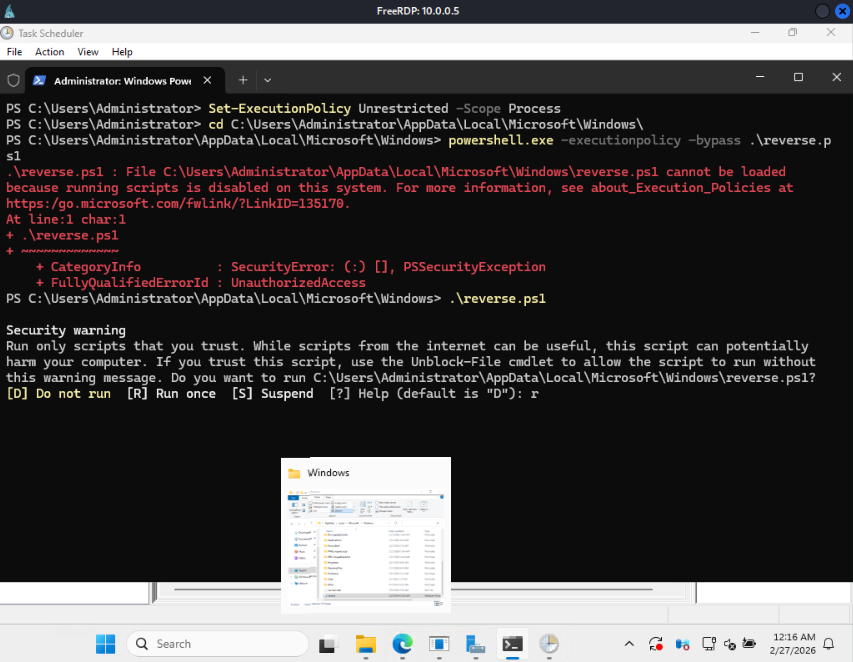
Task: Click the blue tray icon with red badge
Action: point(682,645)
